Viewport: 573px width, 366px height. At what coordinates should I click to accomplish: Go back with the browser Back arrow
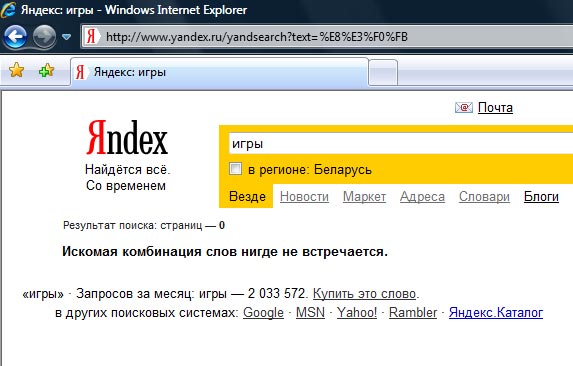15,37
